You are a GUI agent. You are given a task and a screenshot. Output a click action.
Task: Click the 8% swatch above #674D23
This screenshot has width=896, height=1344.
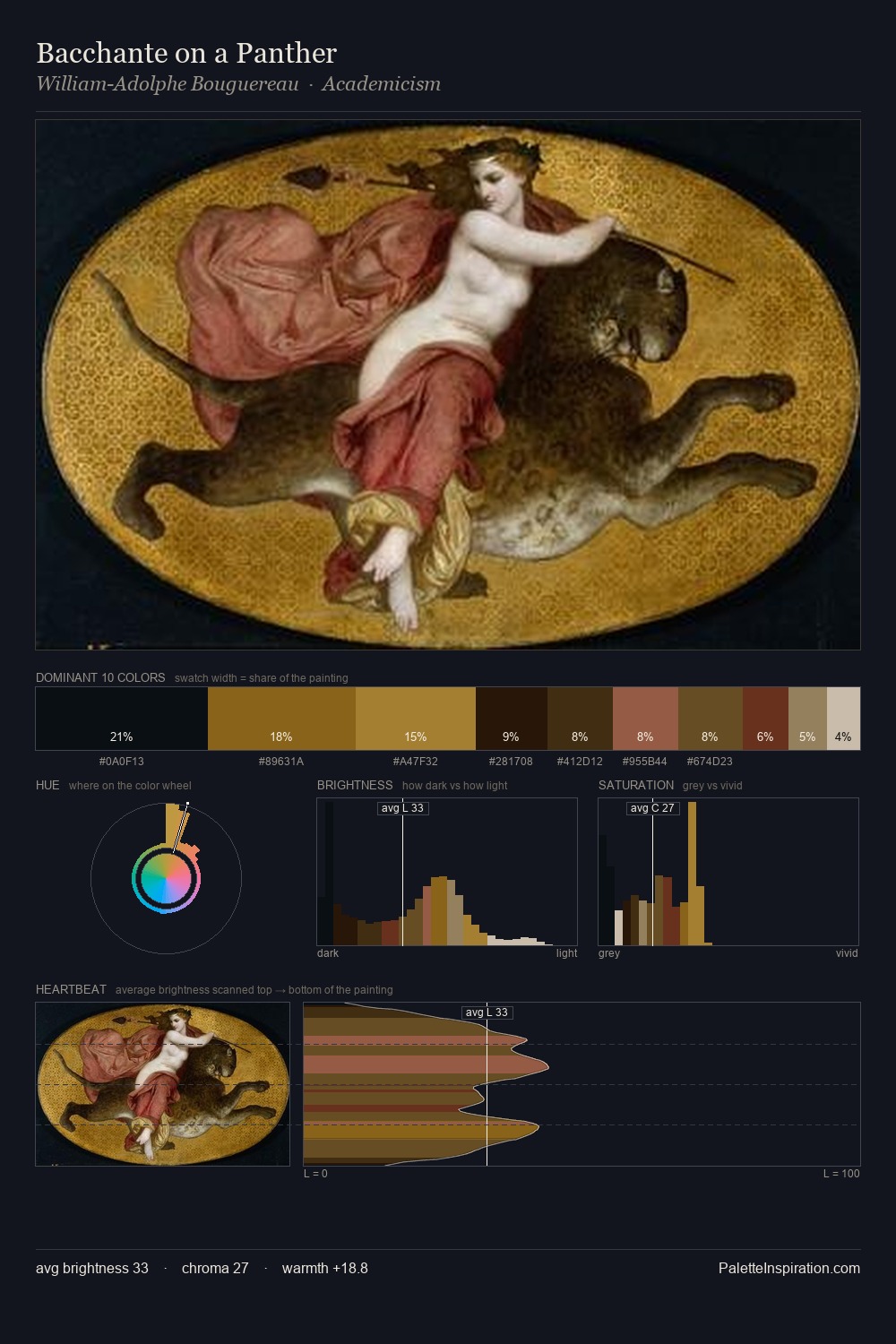(711, 719)
